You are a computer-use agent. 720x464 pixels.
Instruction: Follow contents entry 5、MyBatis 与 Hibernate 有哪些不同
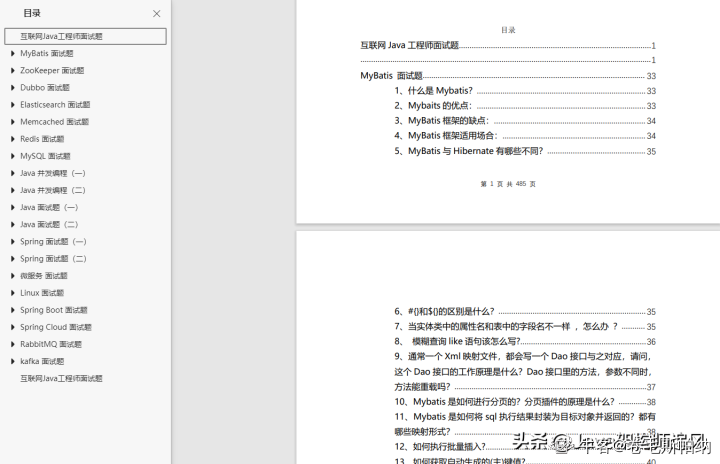pyautogui.click(x=525, y=151)
